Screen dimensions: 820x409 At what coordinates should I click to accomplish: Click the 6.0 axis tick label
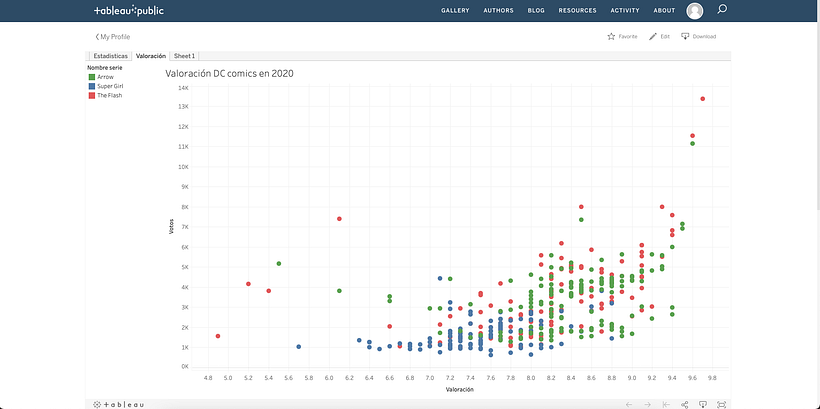(x=329, y=377)
